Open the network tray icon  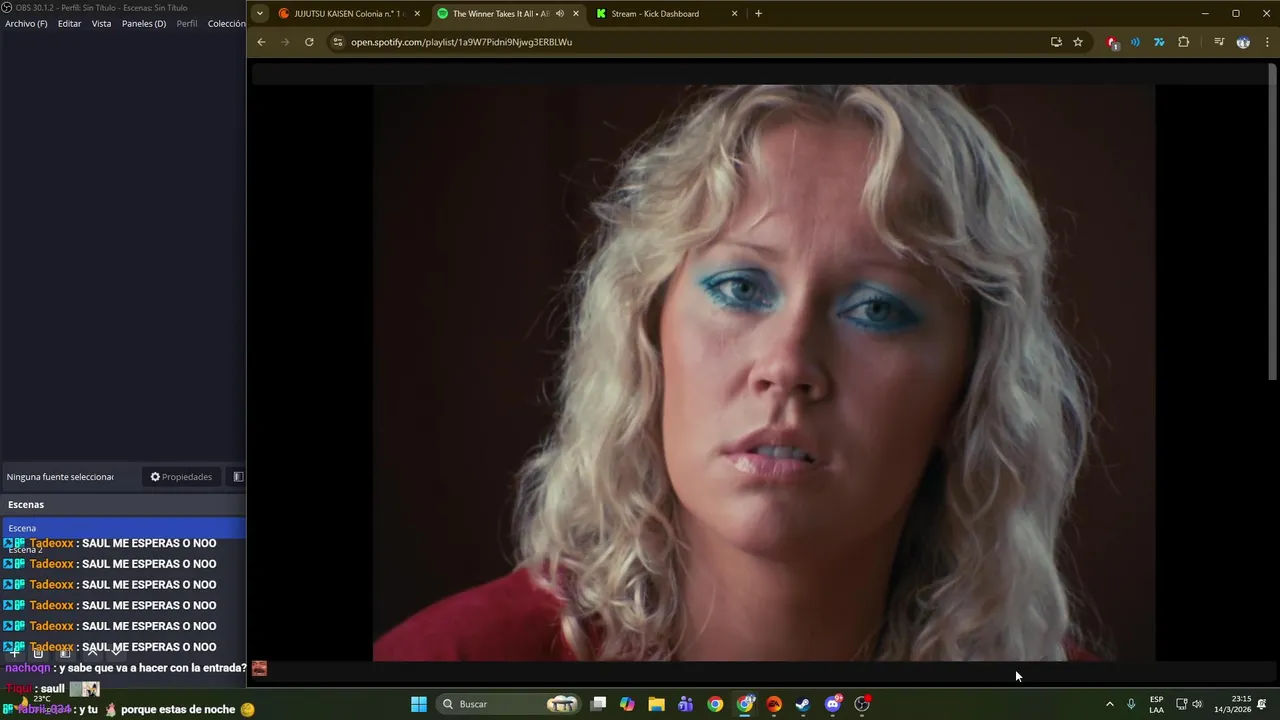pyautogui.click(x=1181, y=704)
